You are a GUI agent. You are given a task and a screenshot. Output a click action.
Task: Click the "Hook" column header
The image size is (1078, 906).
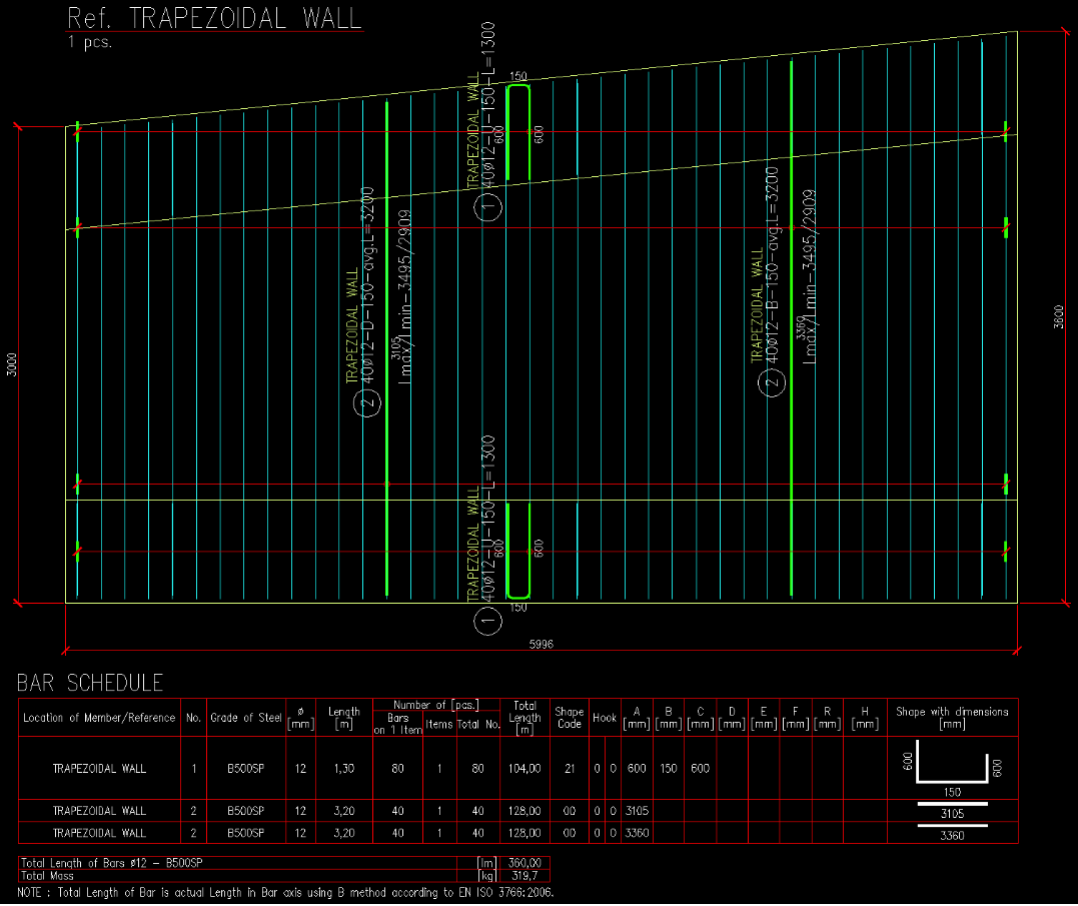point(604,718)
